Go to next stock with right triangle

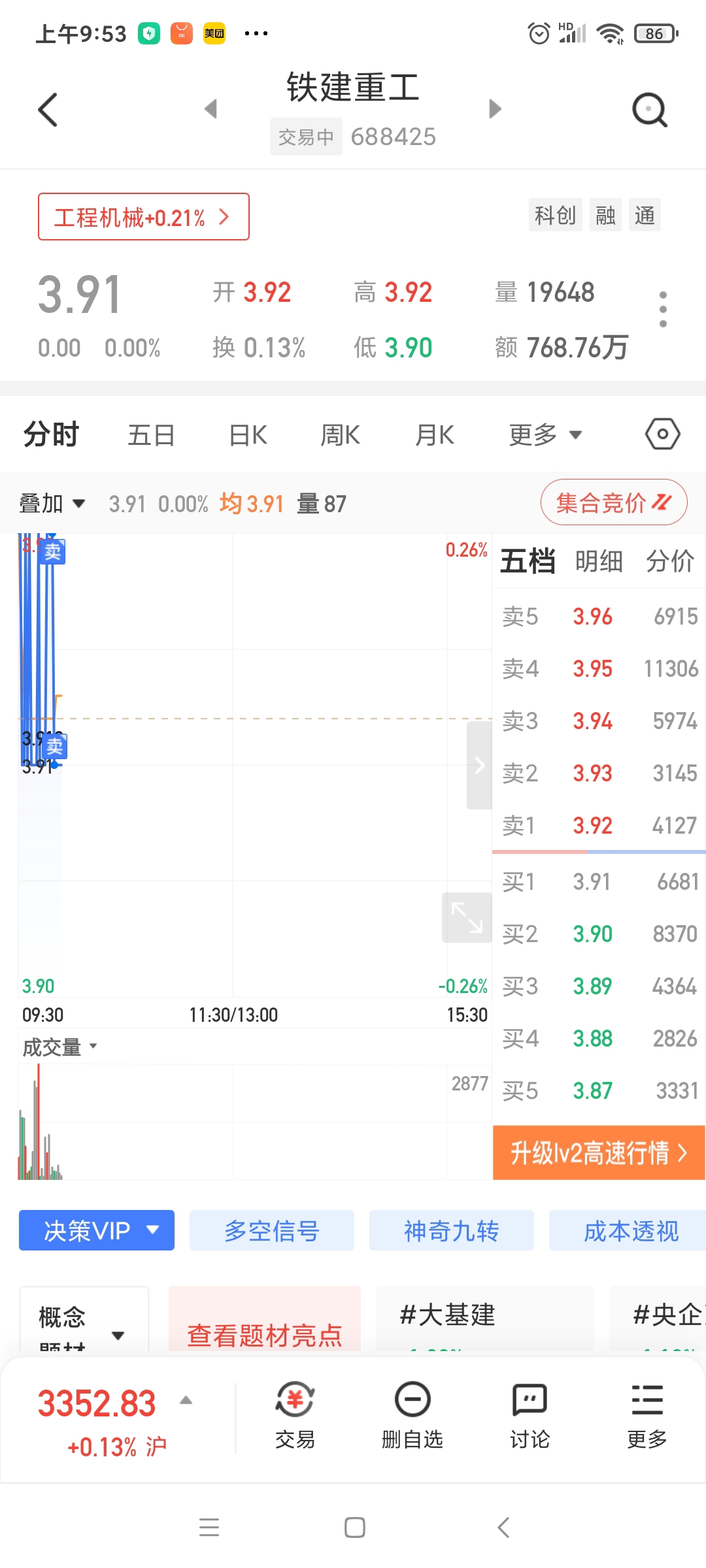click(x=496, y=108)
